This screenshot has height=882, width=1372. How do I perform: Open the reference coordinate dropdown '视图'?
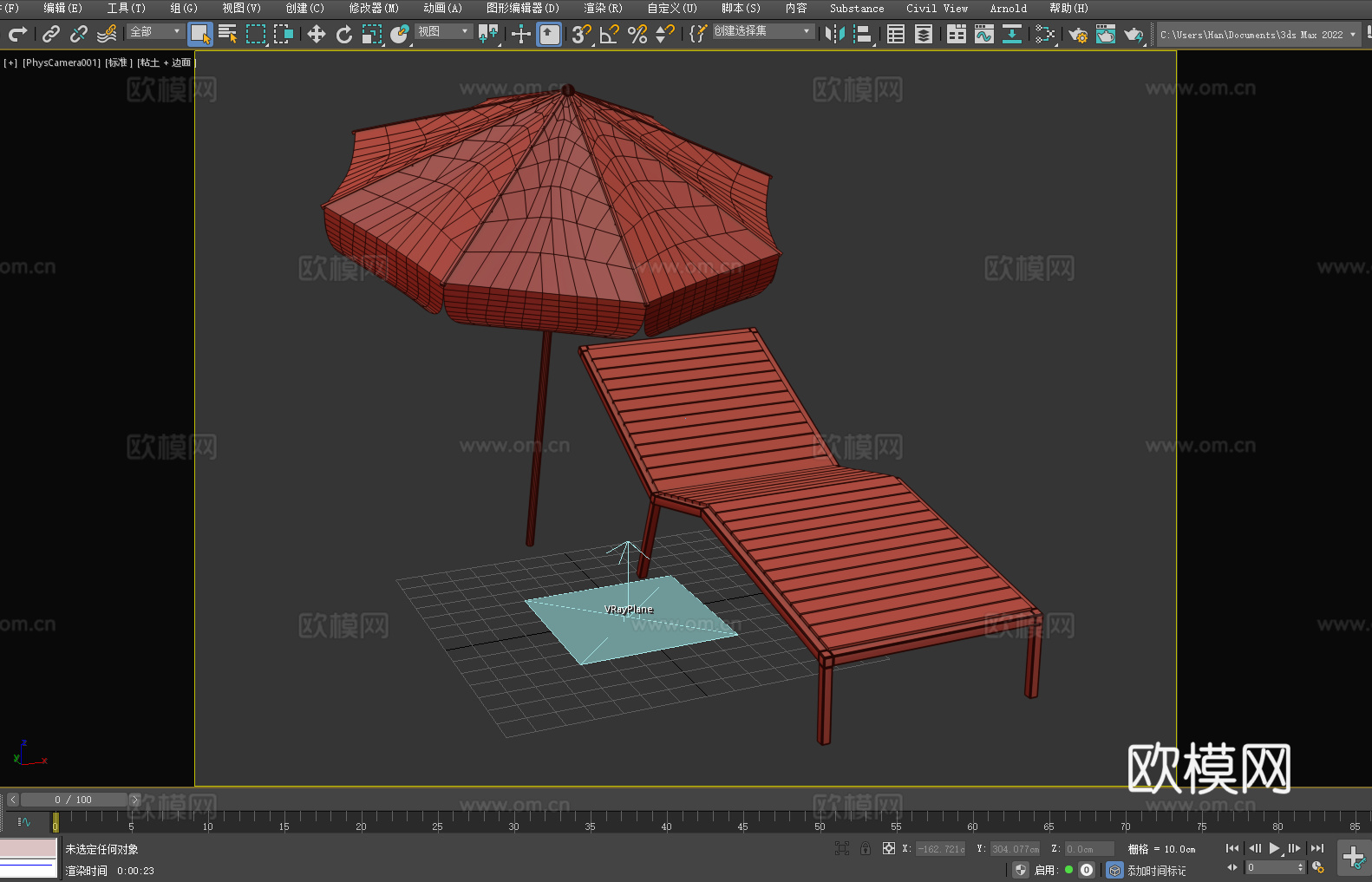coord(444,31)
